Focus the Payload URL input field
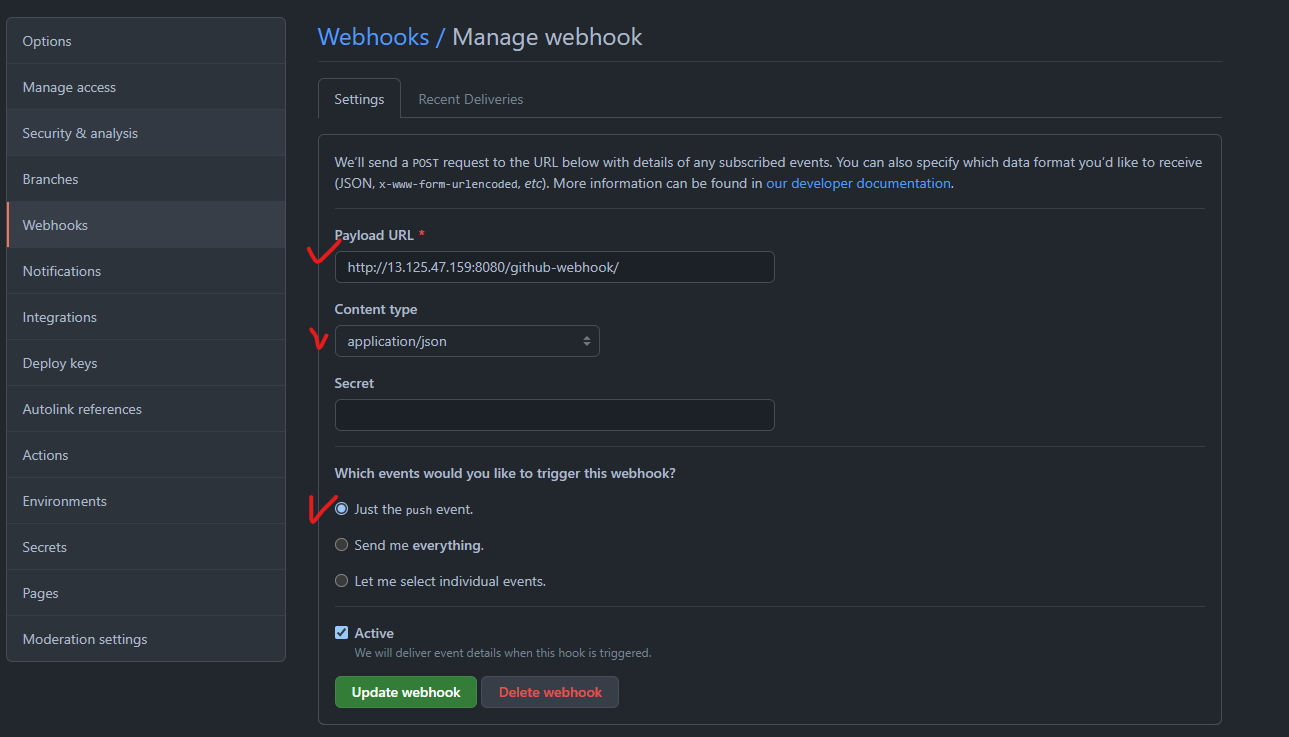The image size is (1289, 737). tap(554, 267)
